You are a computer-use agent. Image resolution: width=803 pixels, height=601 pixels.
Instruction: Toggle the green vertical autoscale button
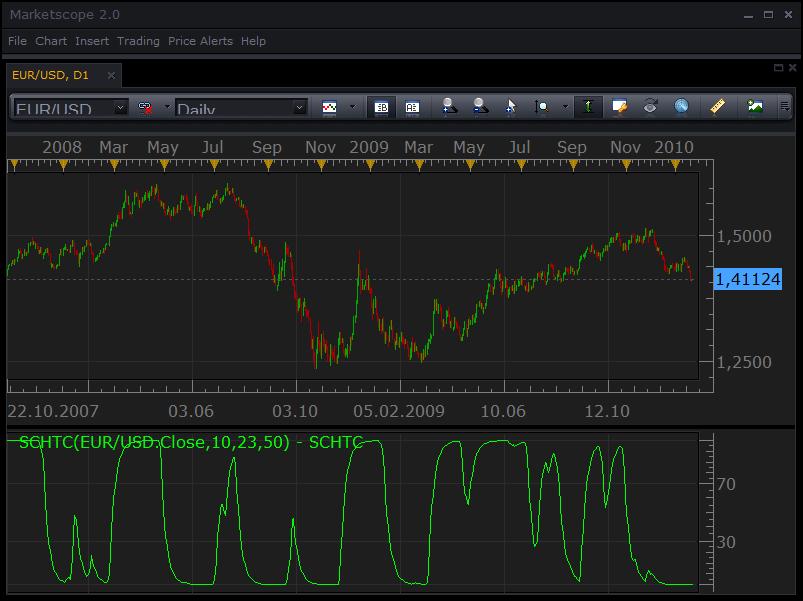[588, 106]
